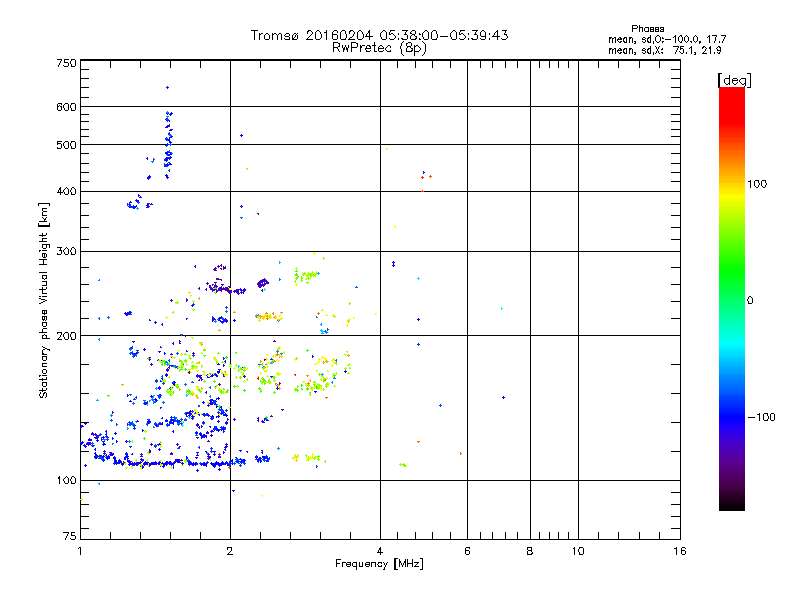Viewport: 800px width, 600px height.
Task: Click the y-axis tick label '75'
Action: click(x=70, y=536)
